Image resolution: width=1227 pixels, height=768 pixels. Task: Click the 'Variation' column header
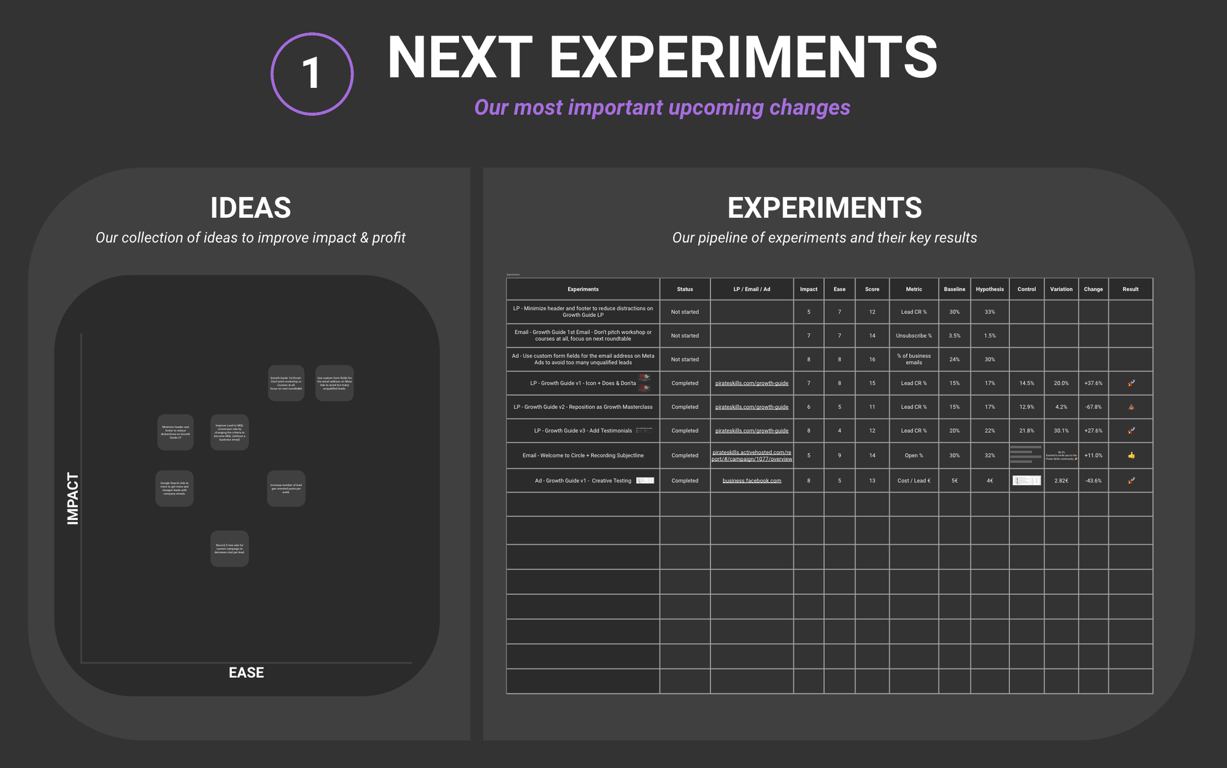pyautogui.click(x=1061, y=289)
